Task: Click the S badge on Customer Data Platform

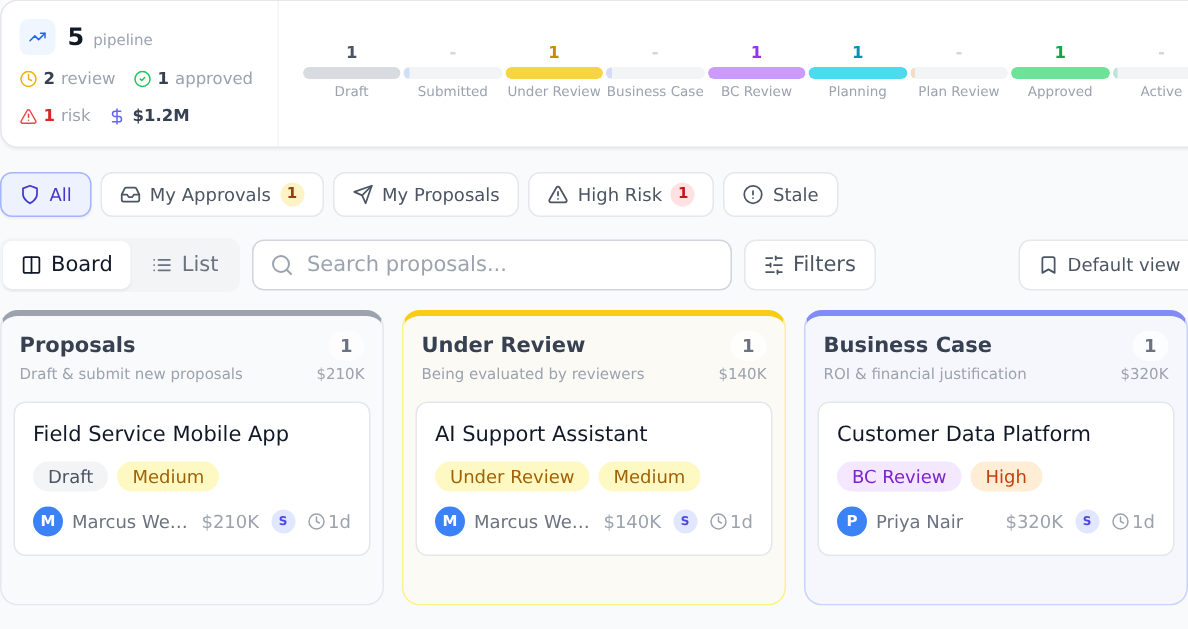Action: 1087,521
